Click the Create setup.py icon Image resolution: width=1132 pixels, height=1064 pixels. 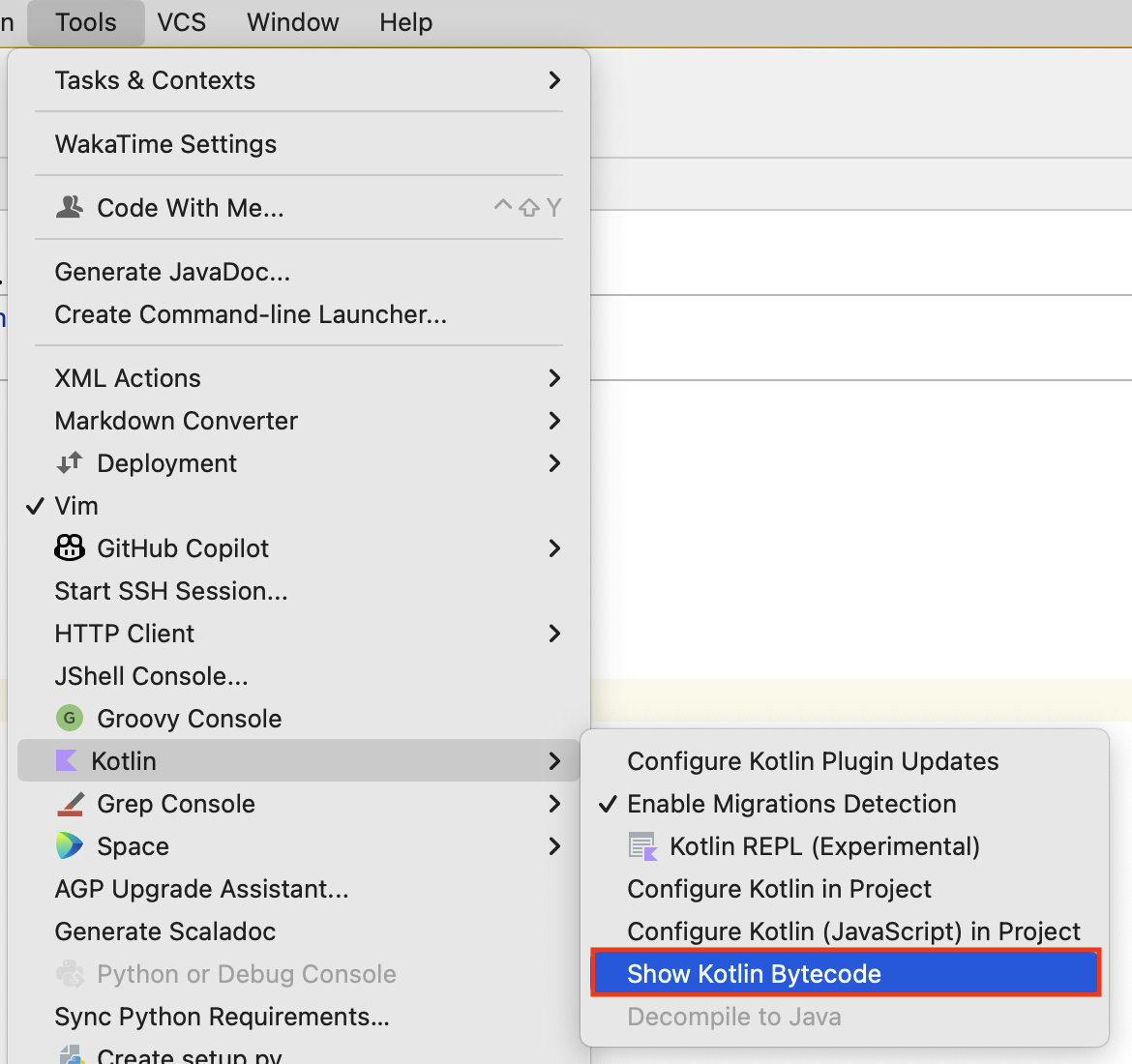[x=71, y=1054]
